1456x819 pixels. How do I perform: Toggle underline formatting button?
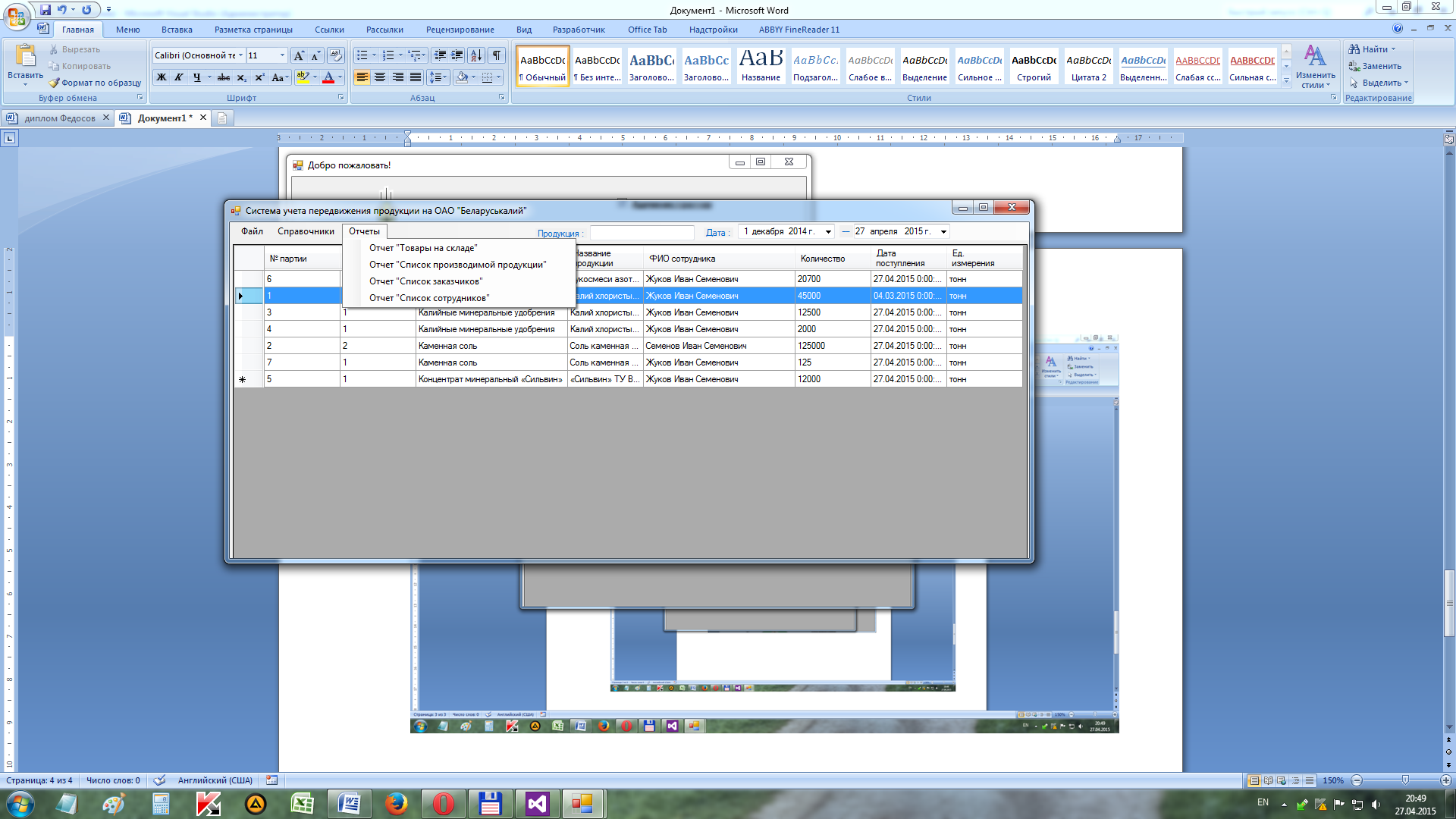[197, 77]
